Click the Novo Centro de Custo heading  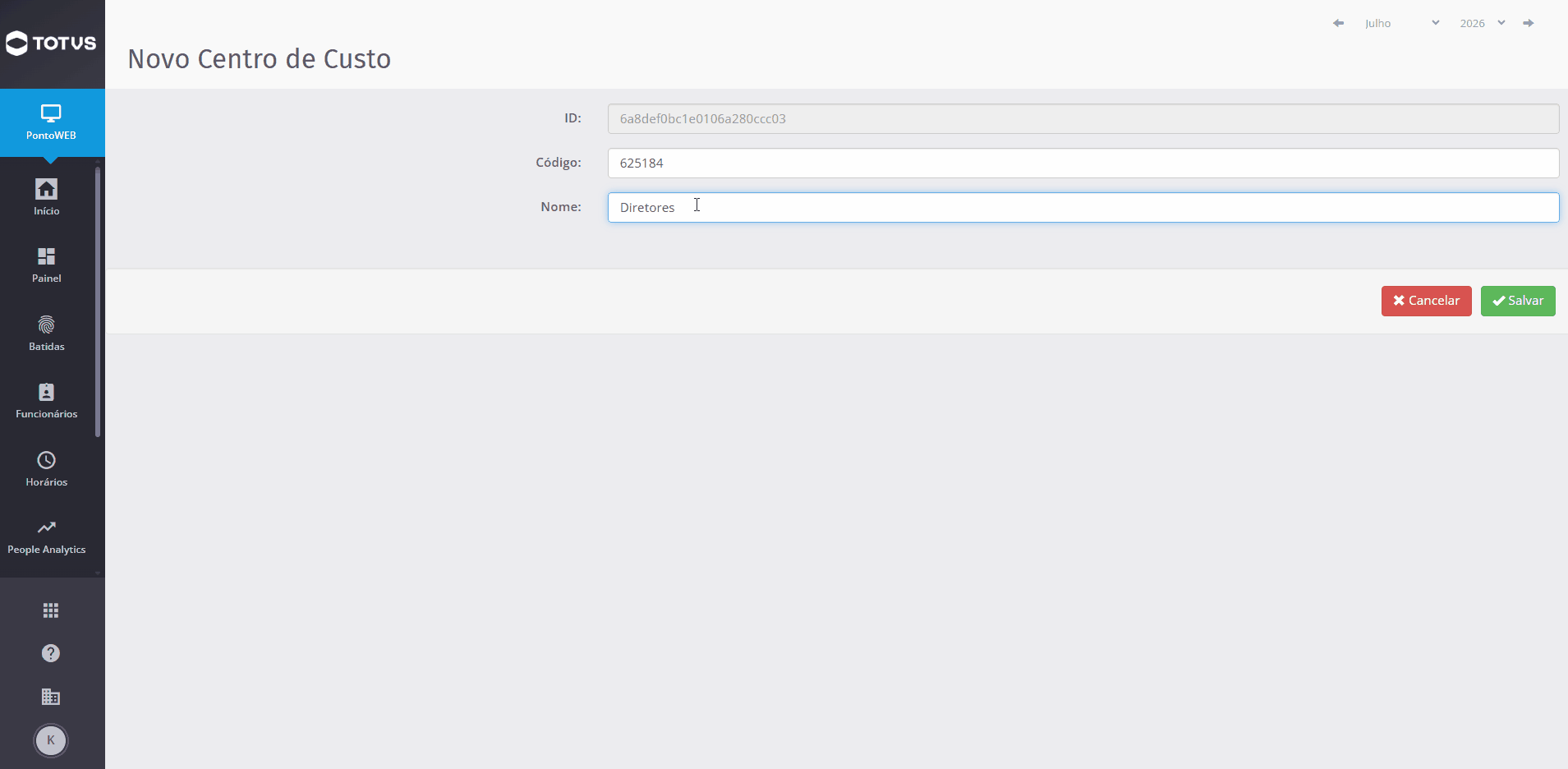pyautogui.click(x=260, y=59)
